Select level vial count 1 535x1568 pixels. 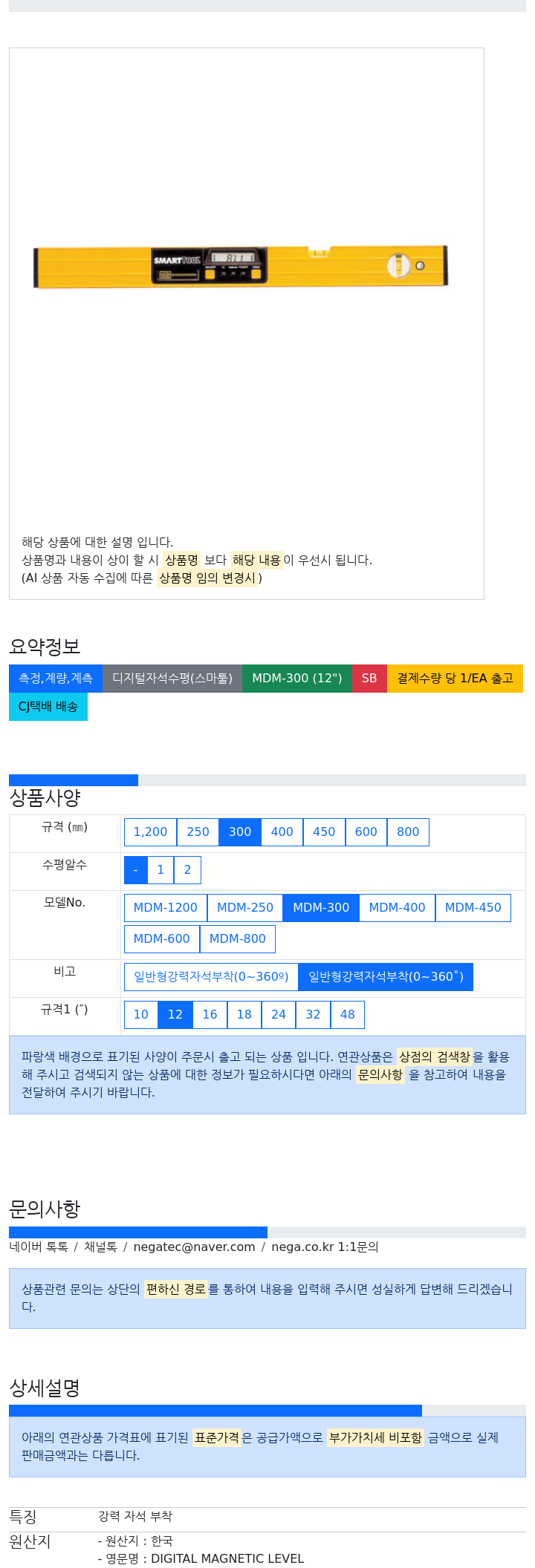[160, 870]
